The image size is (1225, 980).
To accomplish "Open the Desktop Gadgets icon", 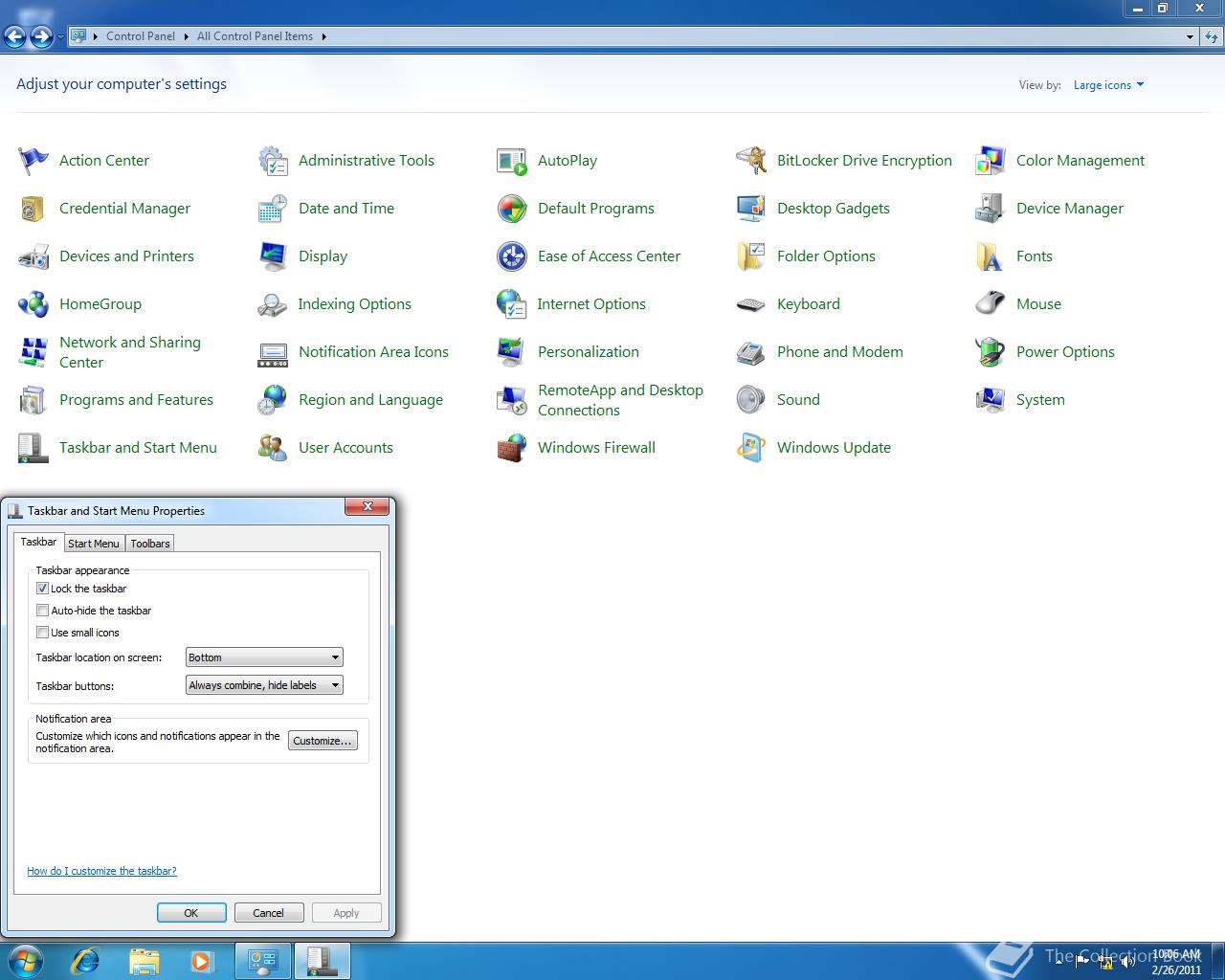I will click(x=751, y=209).
